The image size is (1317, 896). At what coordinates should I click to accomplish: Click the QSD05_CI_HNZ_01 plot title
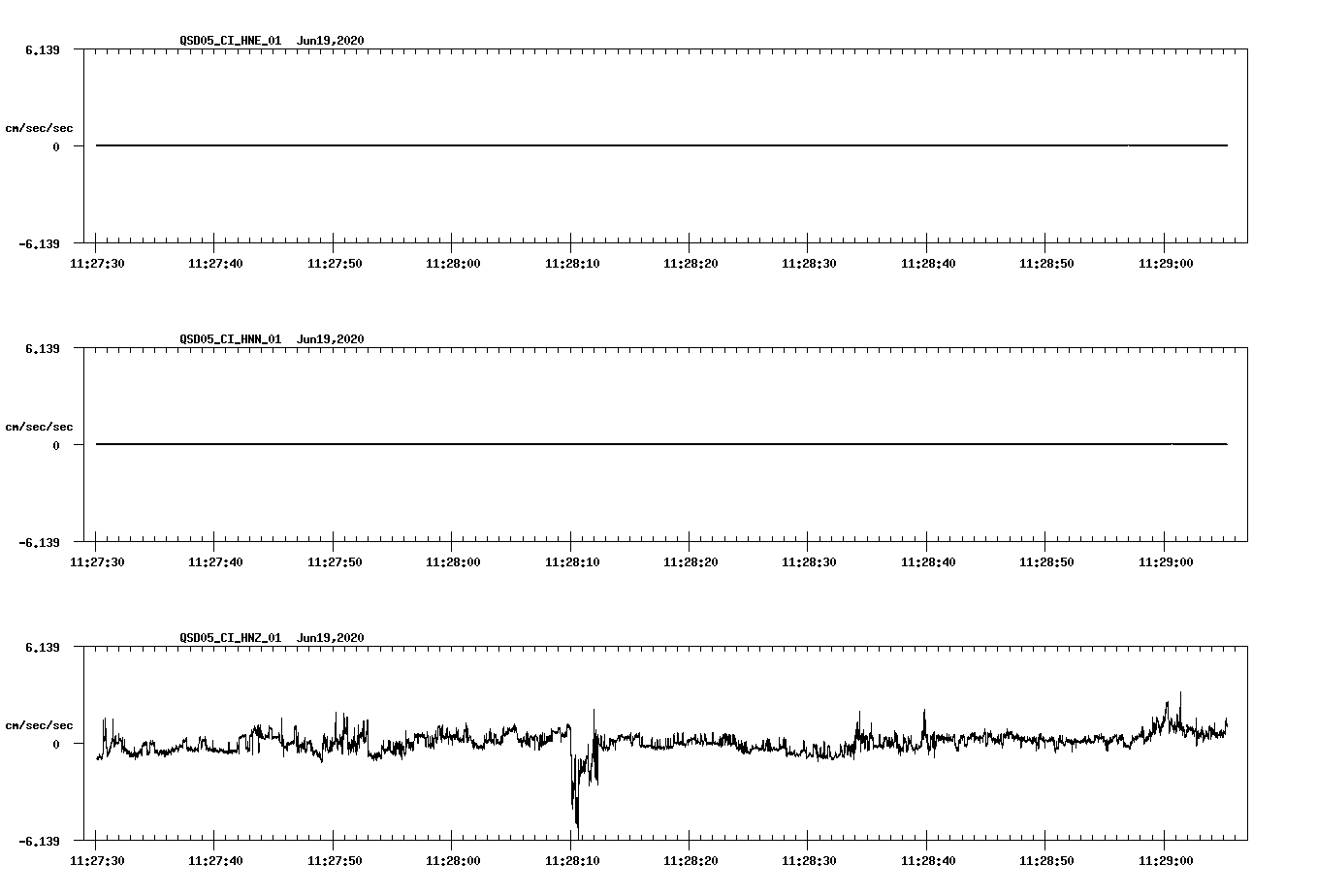[x=231, y=638]
